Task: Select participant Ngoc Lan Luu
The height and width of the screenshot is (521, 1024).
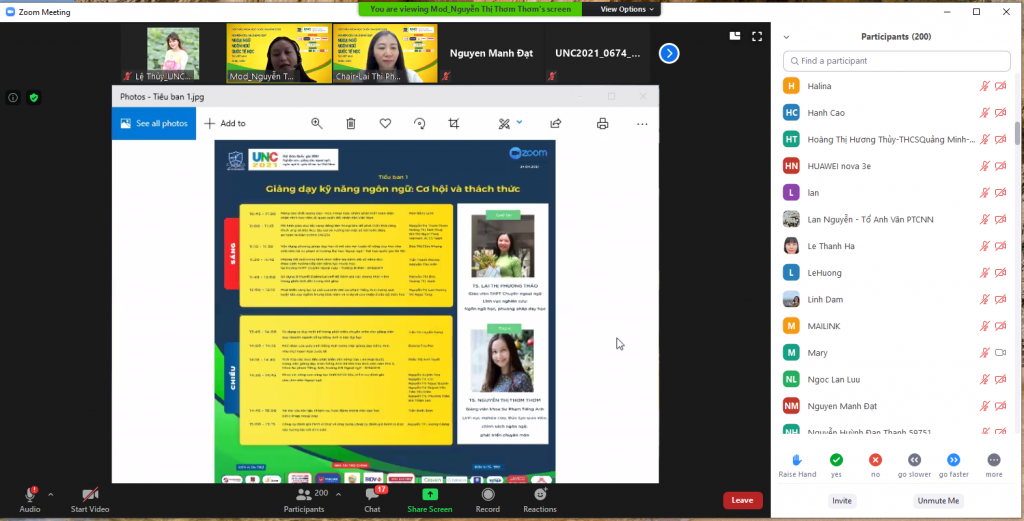Action: click(897, 379)
